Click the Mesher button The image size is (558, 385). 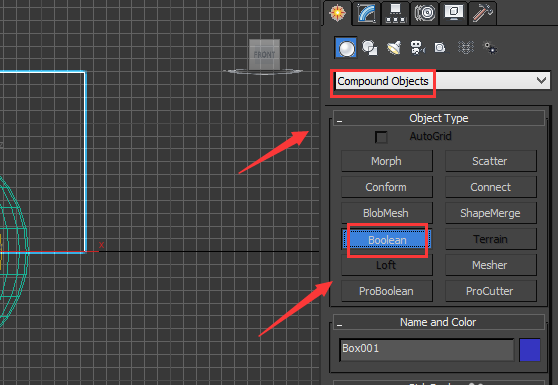[x=491, y=265]
